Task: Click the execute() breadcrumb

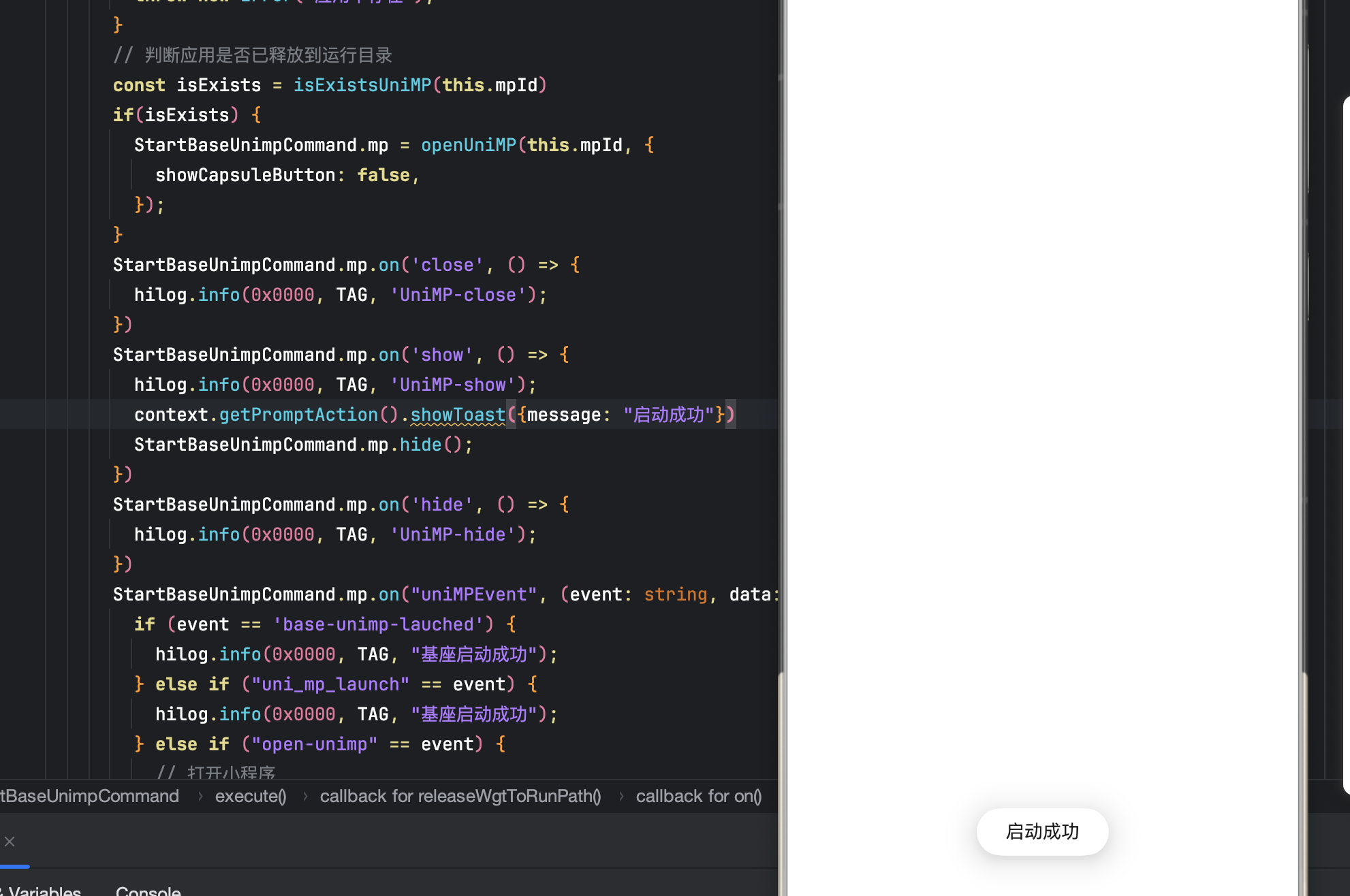Action: (250, 796)
